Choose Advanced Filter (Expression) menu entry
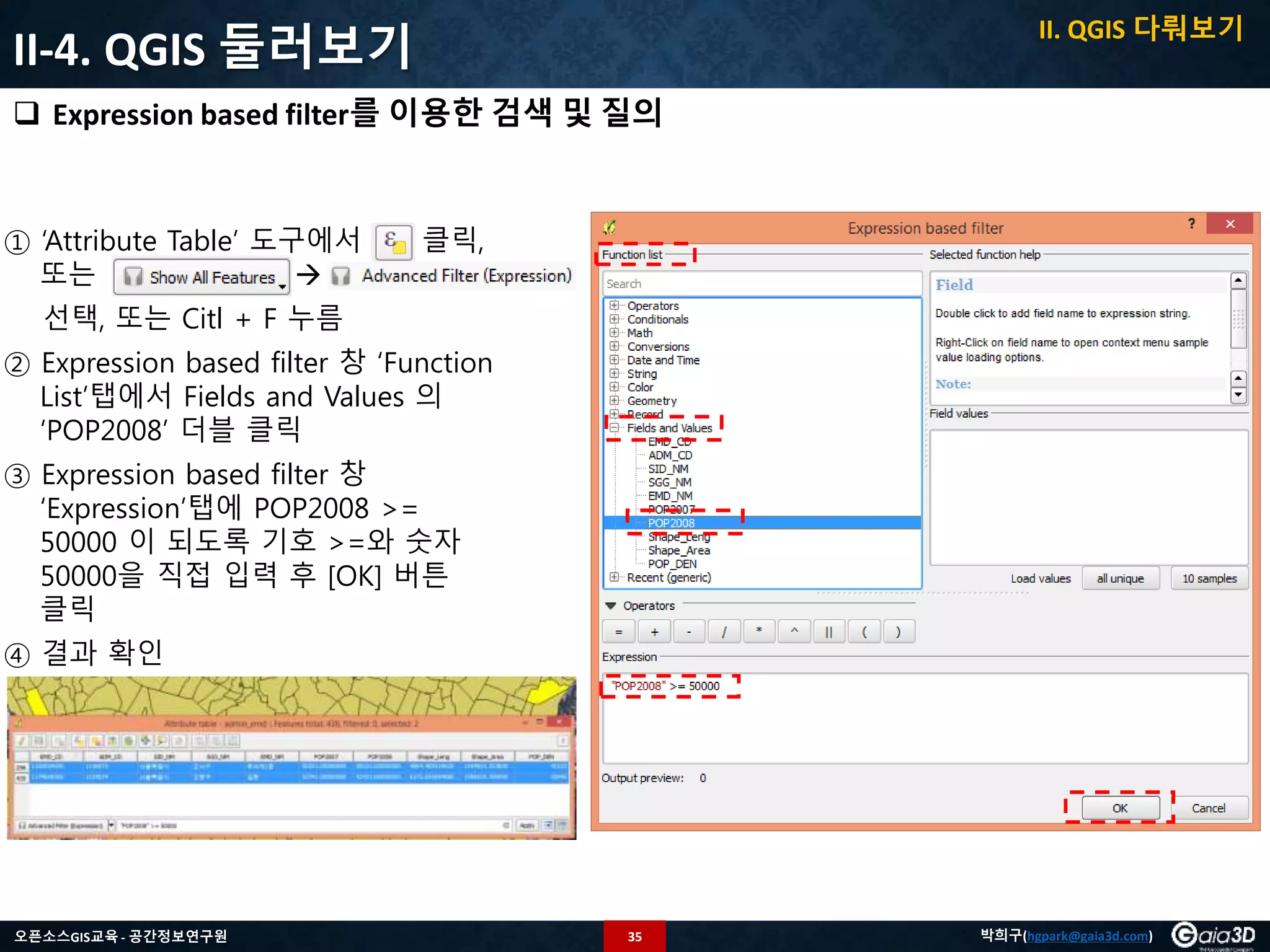Viewport: 1270px width, 952px height. (x=452, y=276)
